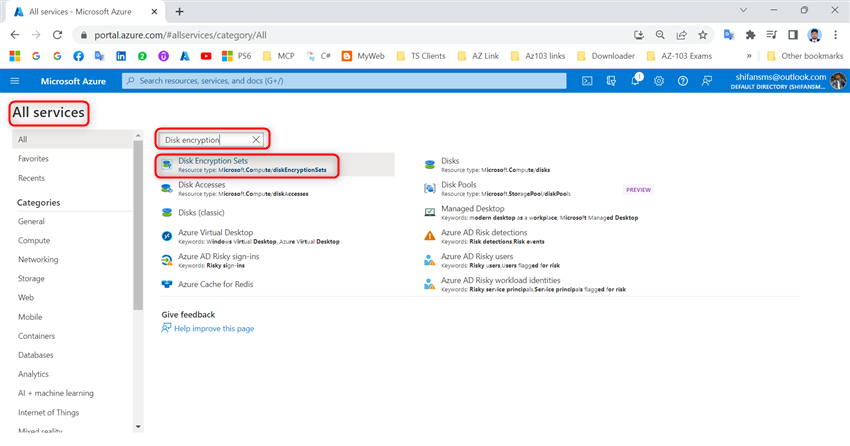Click the sidebar scroll down arrow
Screen dimensions: 850x446
pyautogui.click(x=138, y=426)
